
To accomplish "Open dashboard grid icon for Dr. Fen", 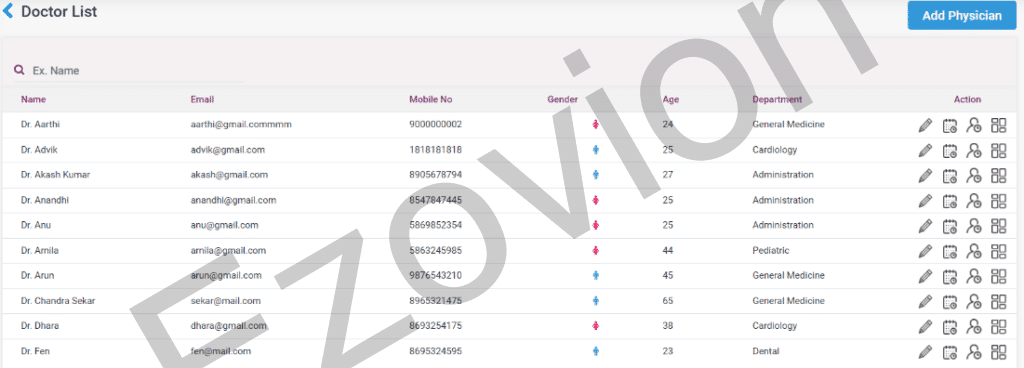I will click(x=999, y=352).
